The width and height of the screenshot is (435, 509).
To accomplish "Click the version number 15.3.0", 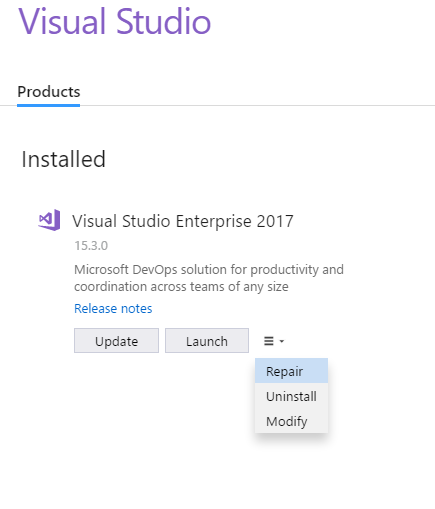I will [91, 246].
